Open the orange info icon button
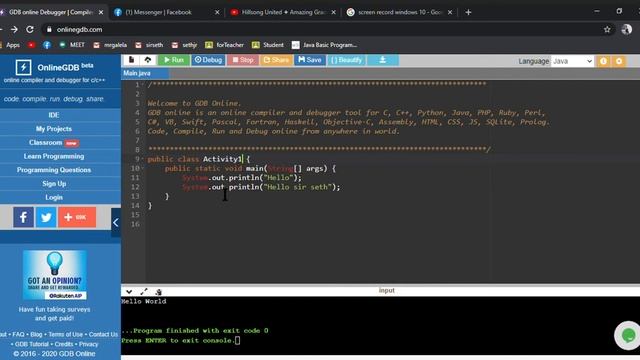Viewport: 640px width, 360px height. (603, 61)
